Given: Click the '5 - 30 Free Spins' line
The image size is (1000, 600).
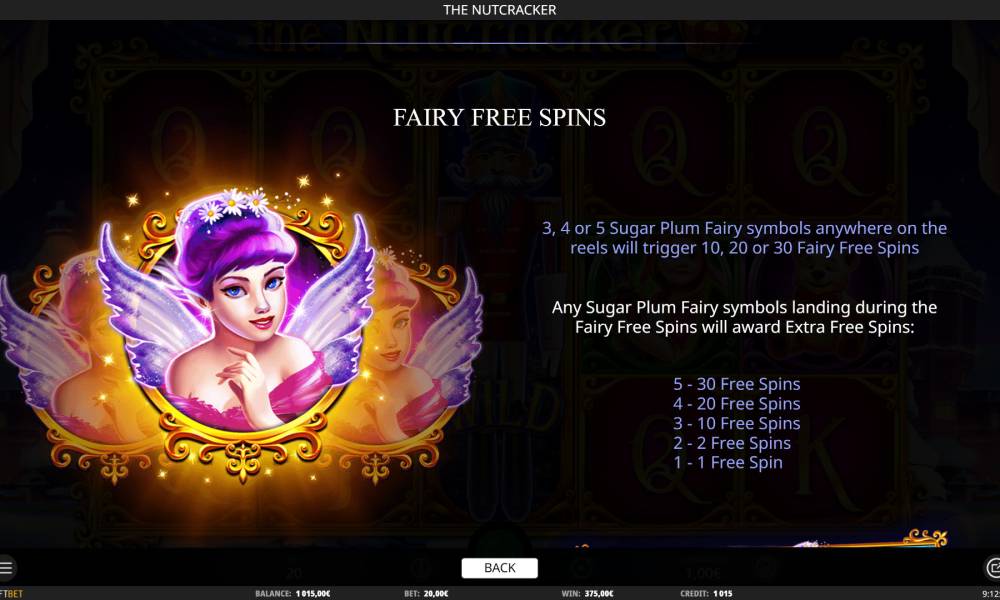Looking at the screenshot, I should pos(737,384).
